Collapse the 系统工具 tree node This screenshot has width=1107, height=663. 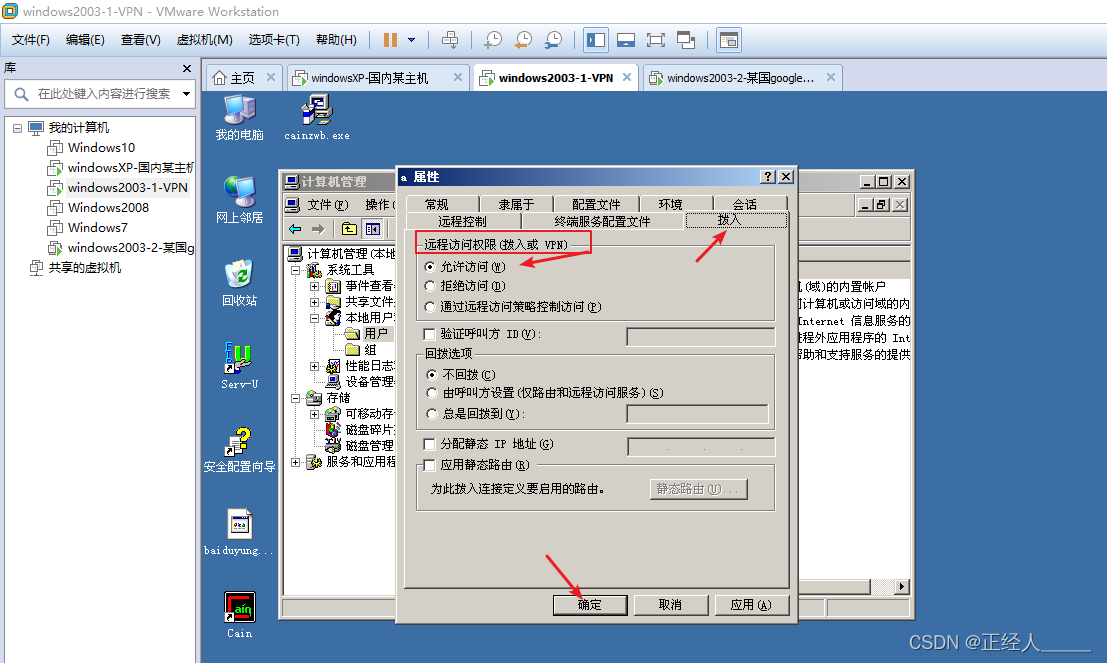[296, 270]
